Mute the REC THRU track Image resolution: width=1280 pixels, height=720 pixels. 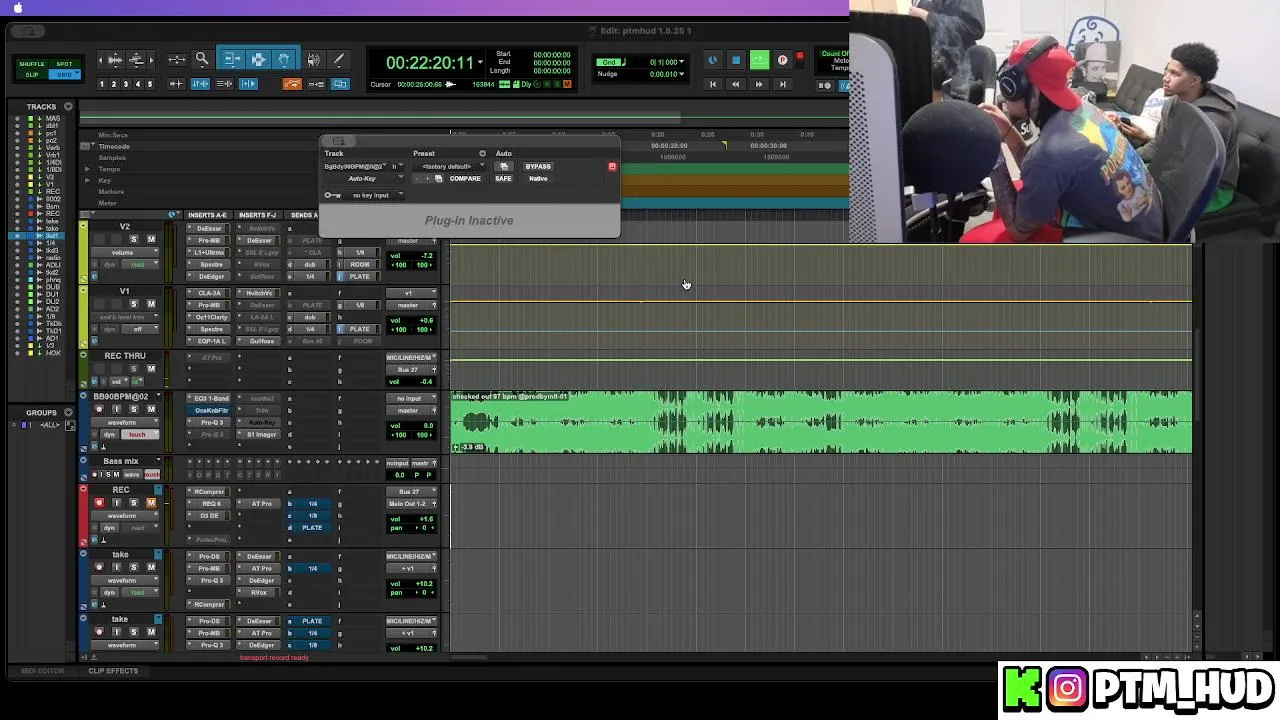tap(151, 369)
